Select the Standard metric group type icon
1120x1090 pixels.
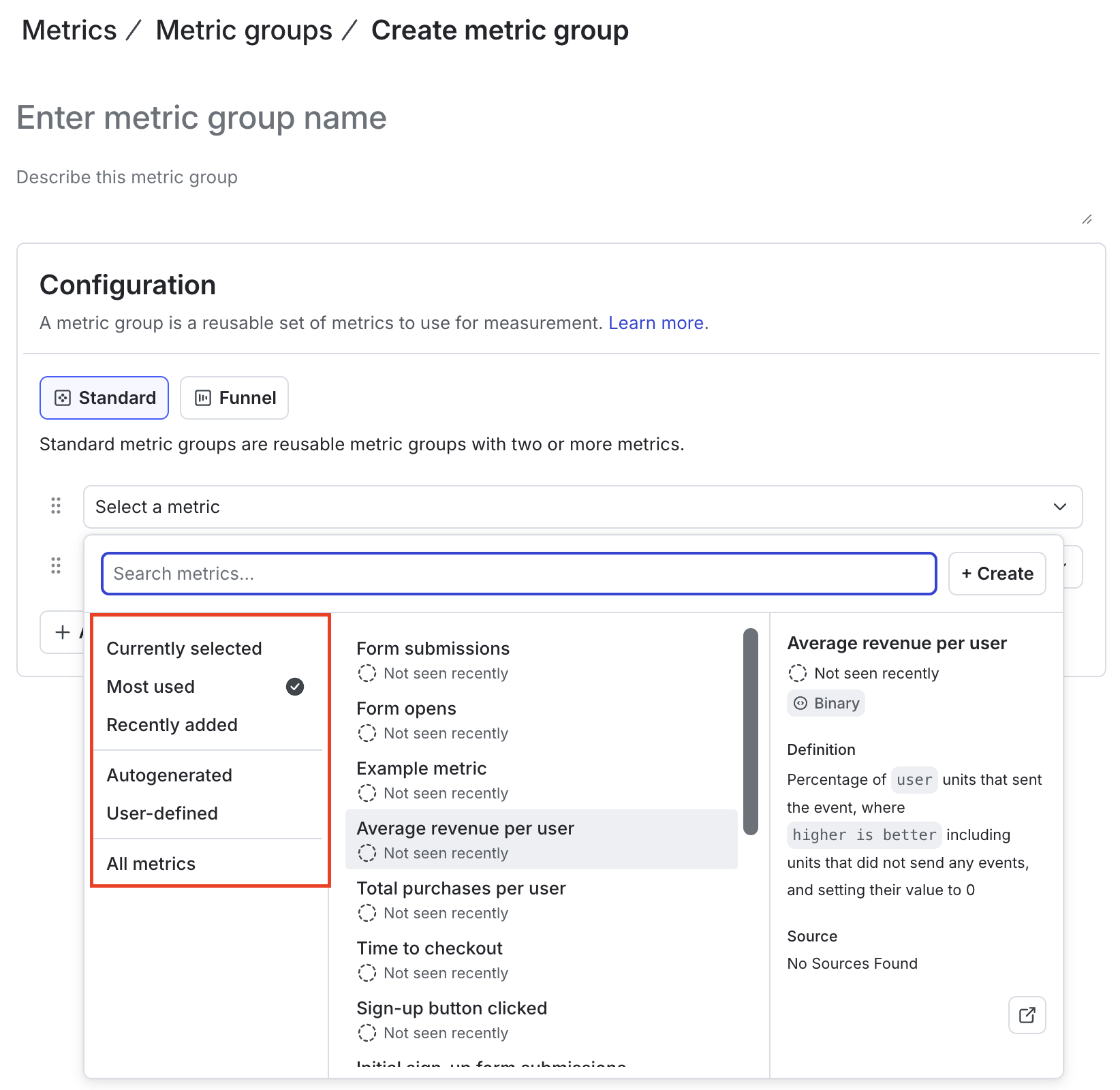62,398
